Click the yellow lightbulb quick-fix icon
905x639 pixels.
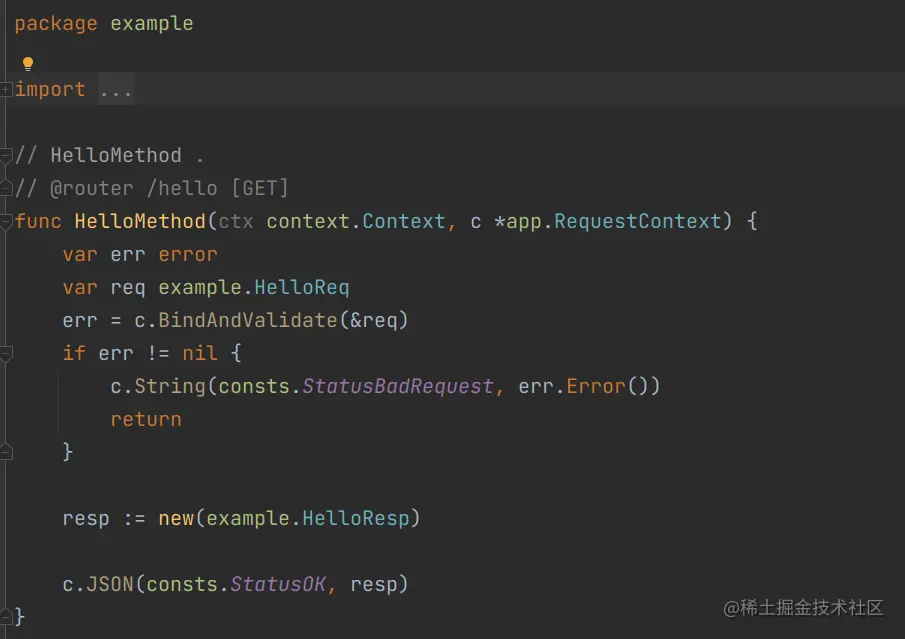pos(28,63)
